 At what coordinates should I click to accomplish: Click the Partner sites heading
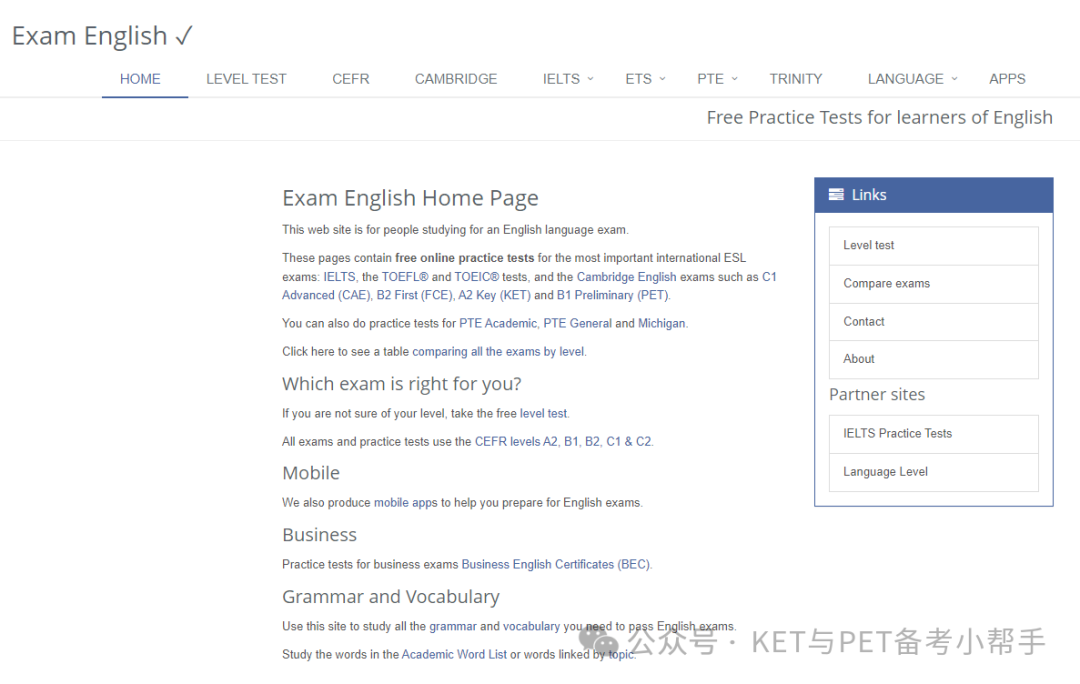tap(877, 395)
